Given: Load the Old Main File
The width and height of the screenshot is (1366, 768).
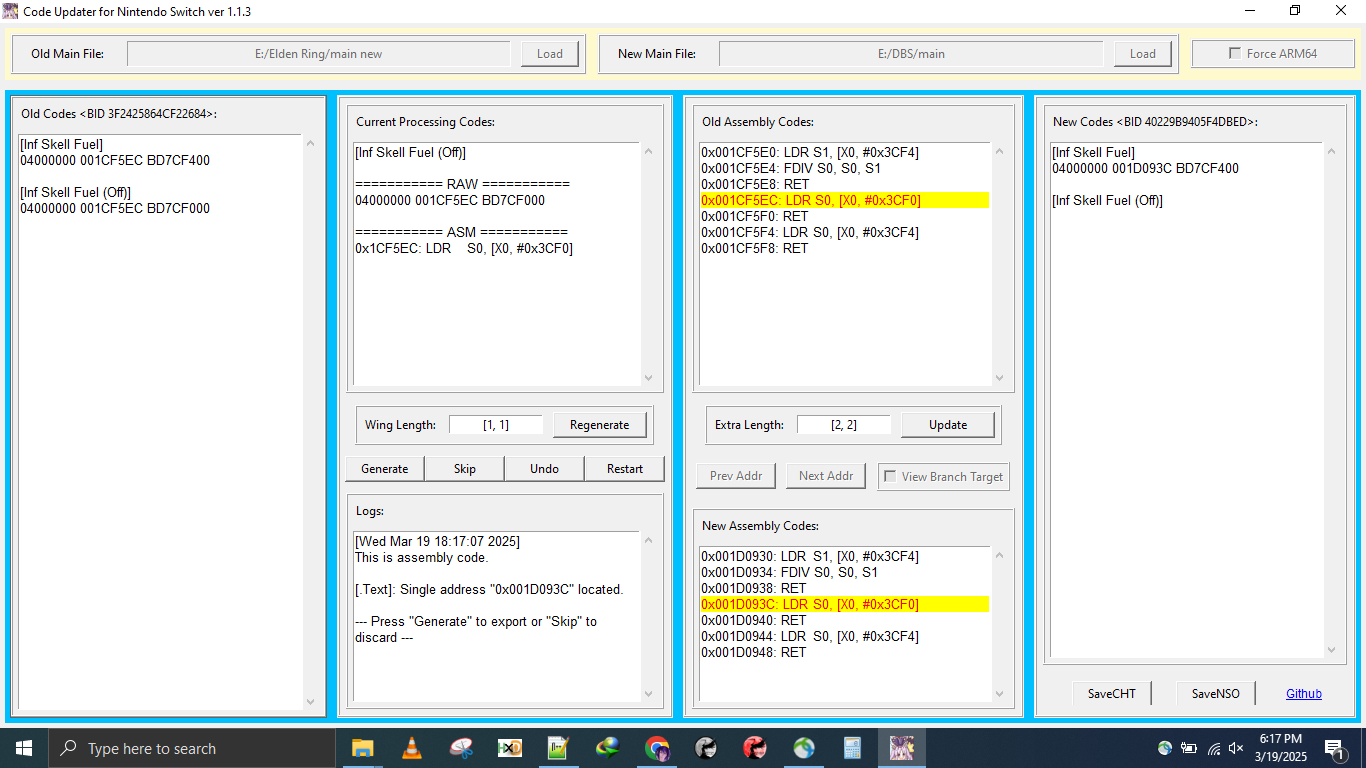Looking at the screenshot, I should click(x=550, y=54).
